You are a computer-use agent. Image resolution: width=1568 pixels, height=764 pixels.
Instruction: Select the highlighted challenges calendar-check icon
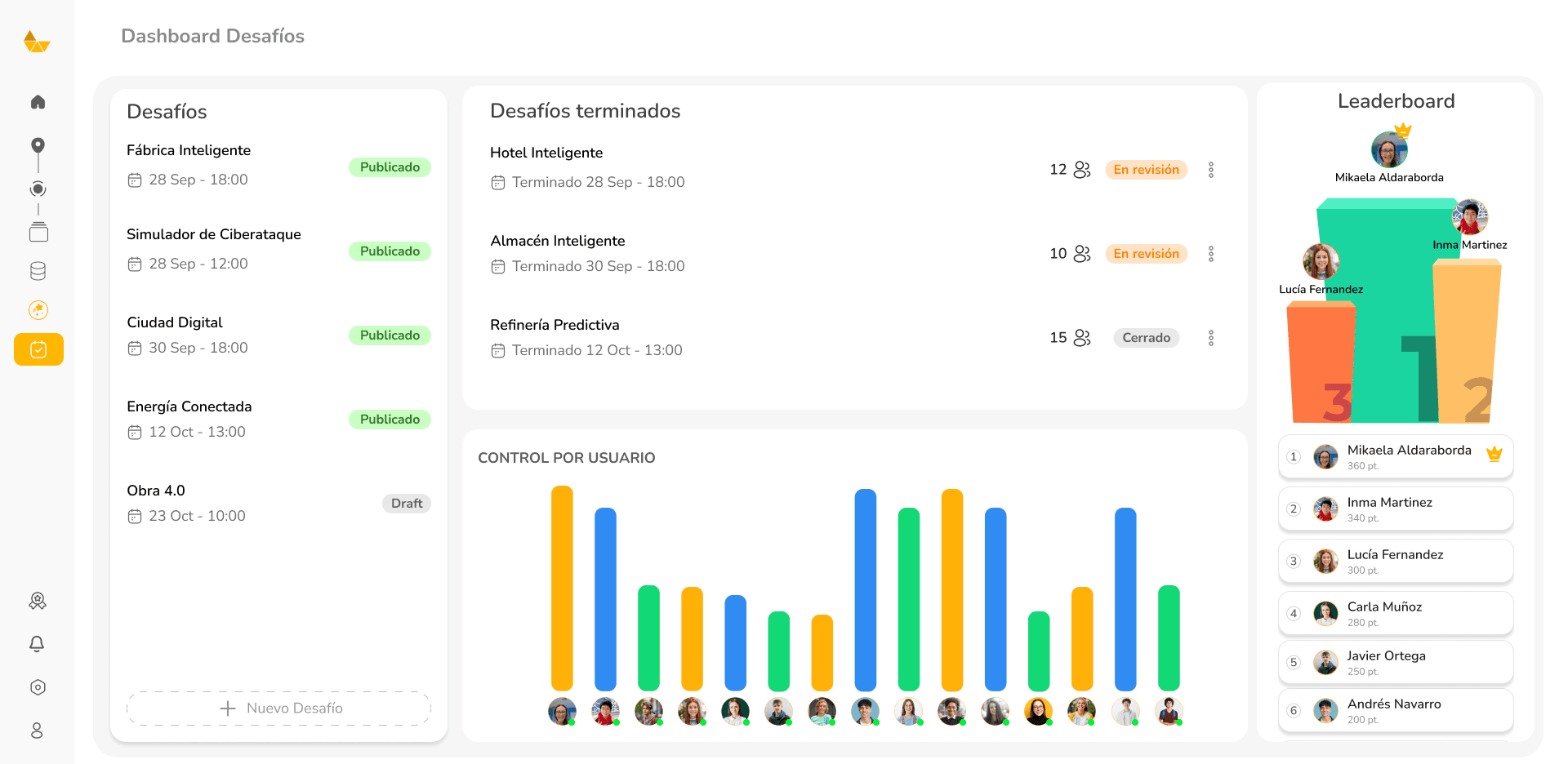pos(38,349)
